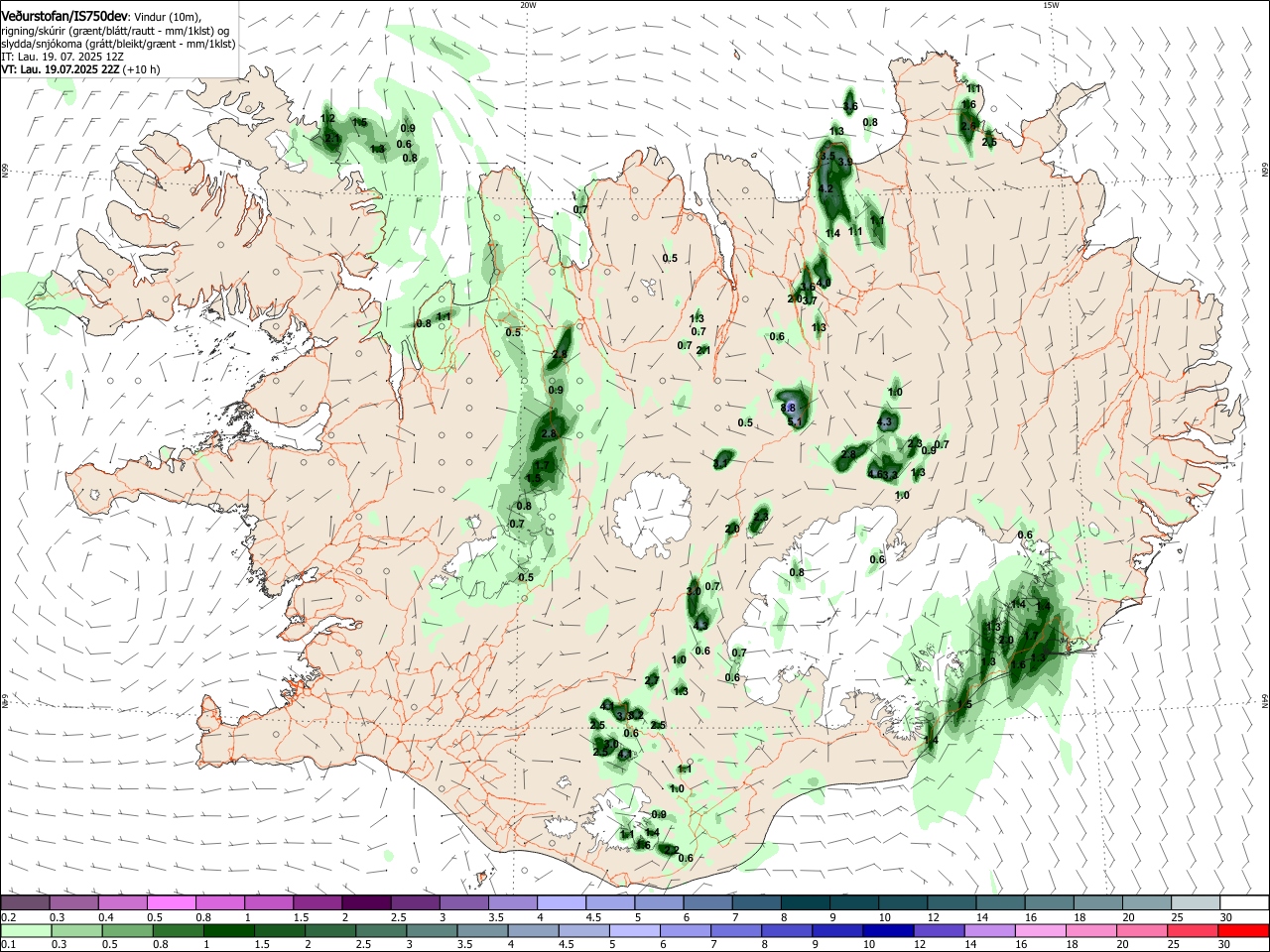Click the Veðurstofan/IS750dev title text
The width and height of the screenshot is (1270, 952).
[x=63, y=18]
